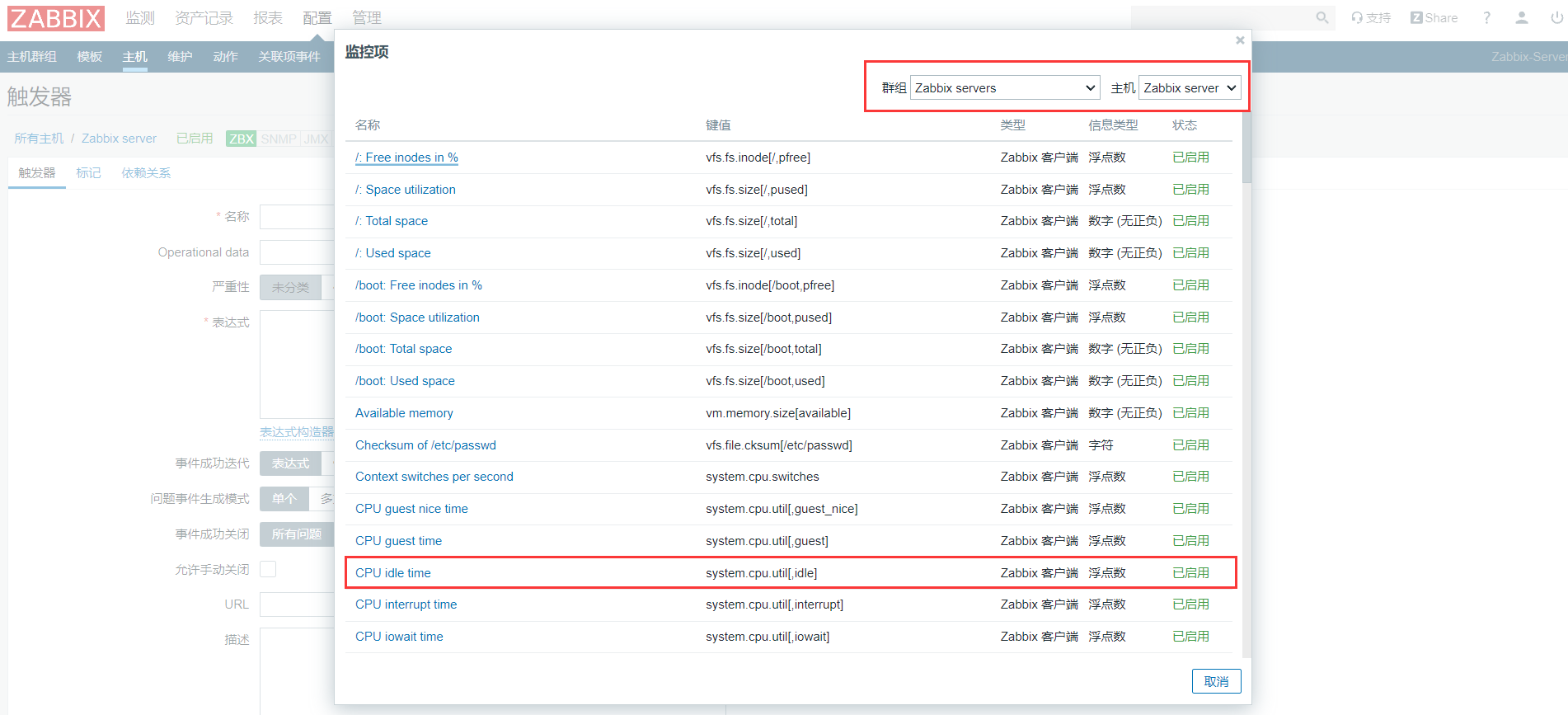Click the Operational data input field

(x=297, y=252)
